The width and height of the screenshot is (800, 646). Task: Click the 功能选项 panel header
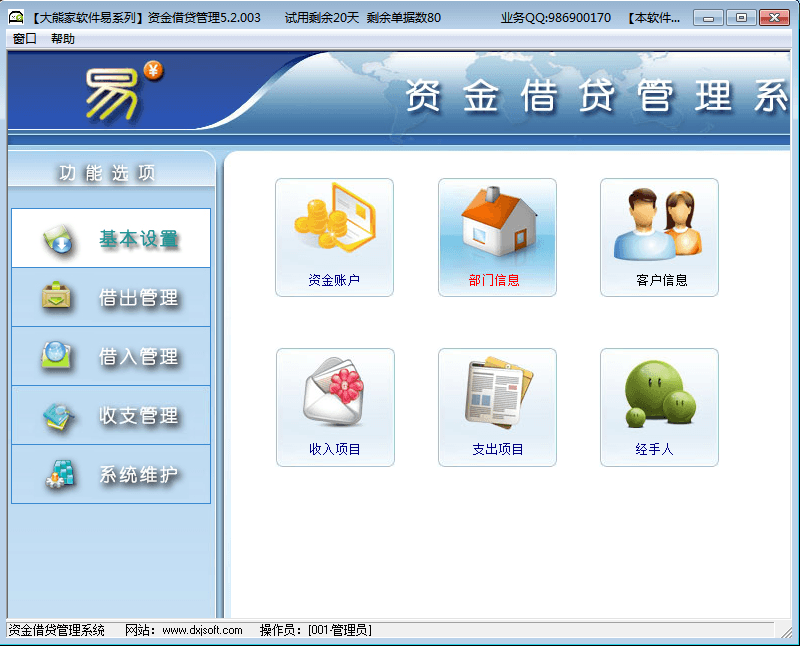tap(106, 173)
